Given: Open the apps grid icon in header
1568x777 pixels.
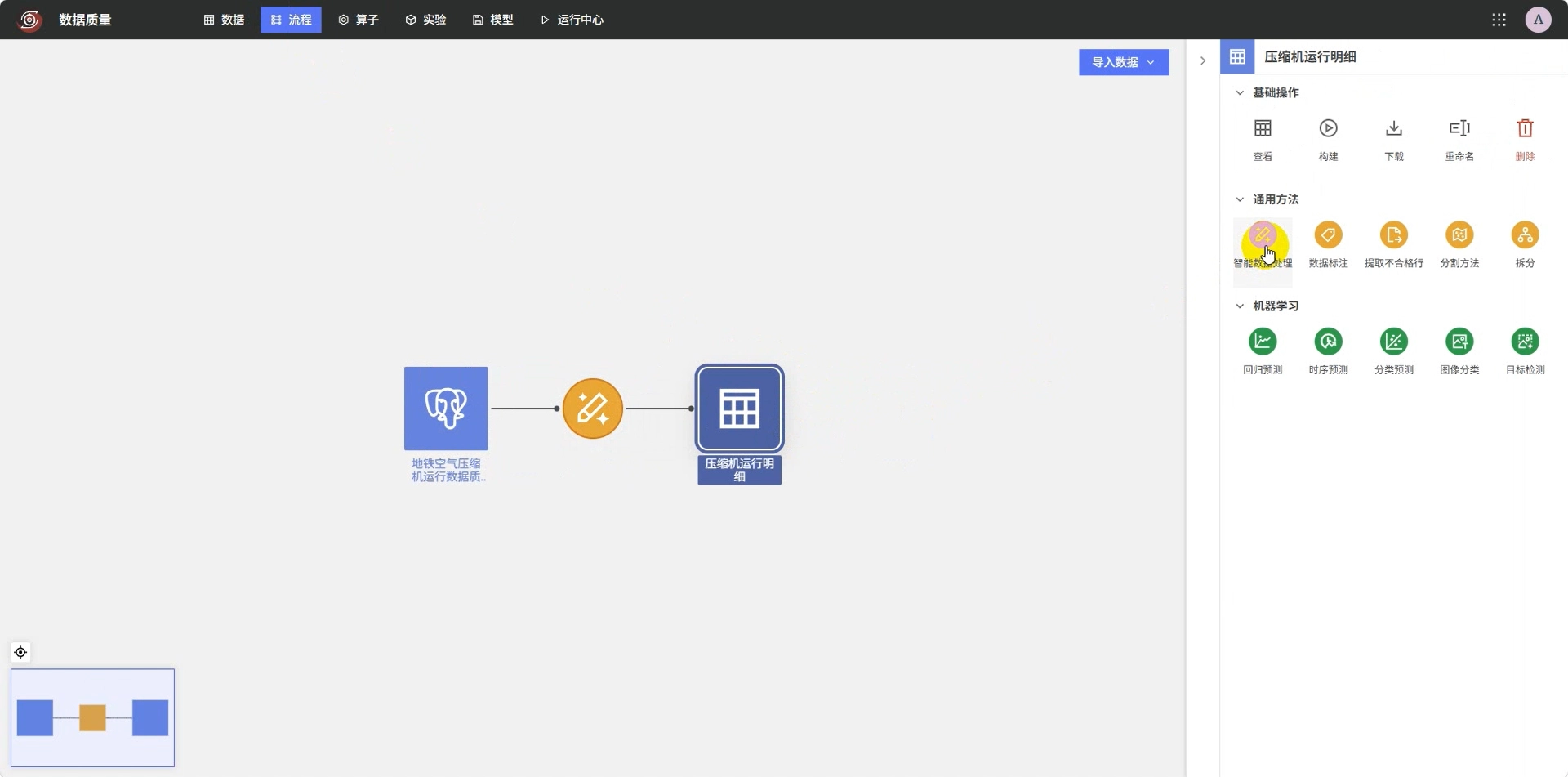Looking at the screenshot, I should (x=1499, y=20).
